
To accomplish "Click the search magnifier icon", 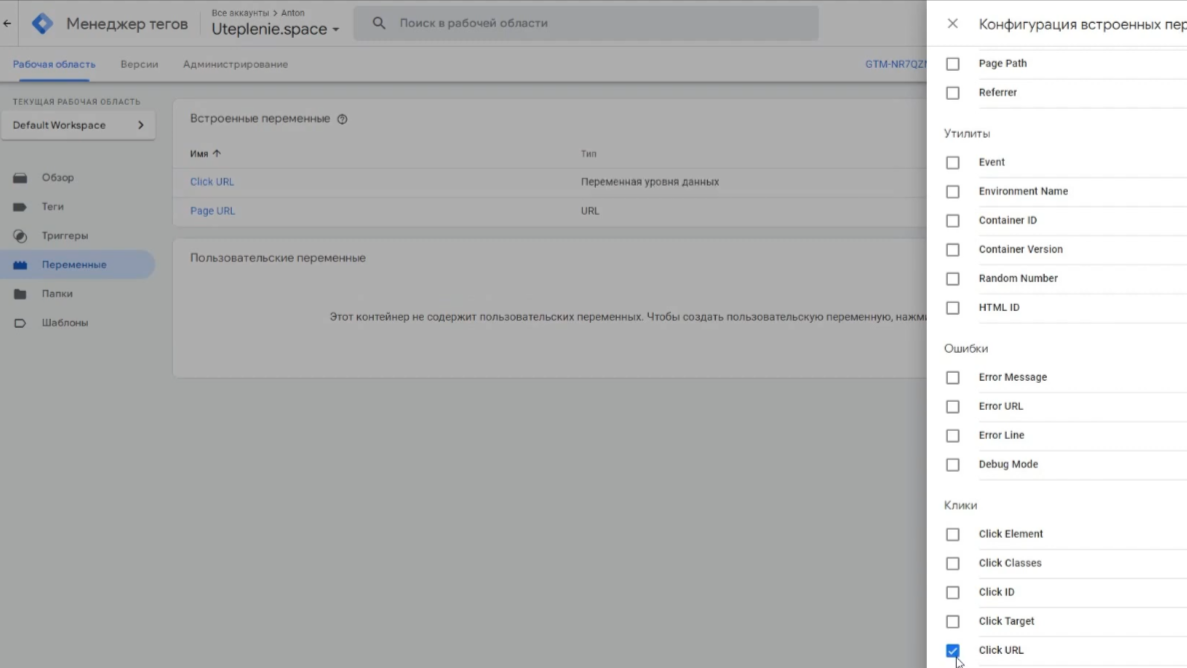I will [379, 23].
